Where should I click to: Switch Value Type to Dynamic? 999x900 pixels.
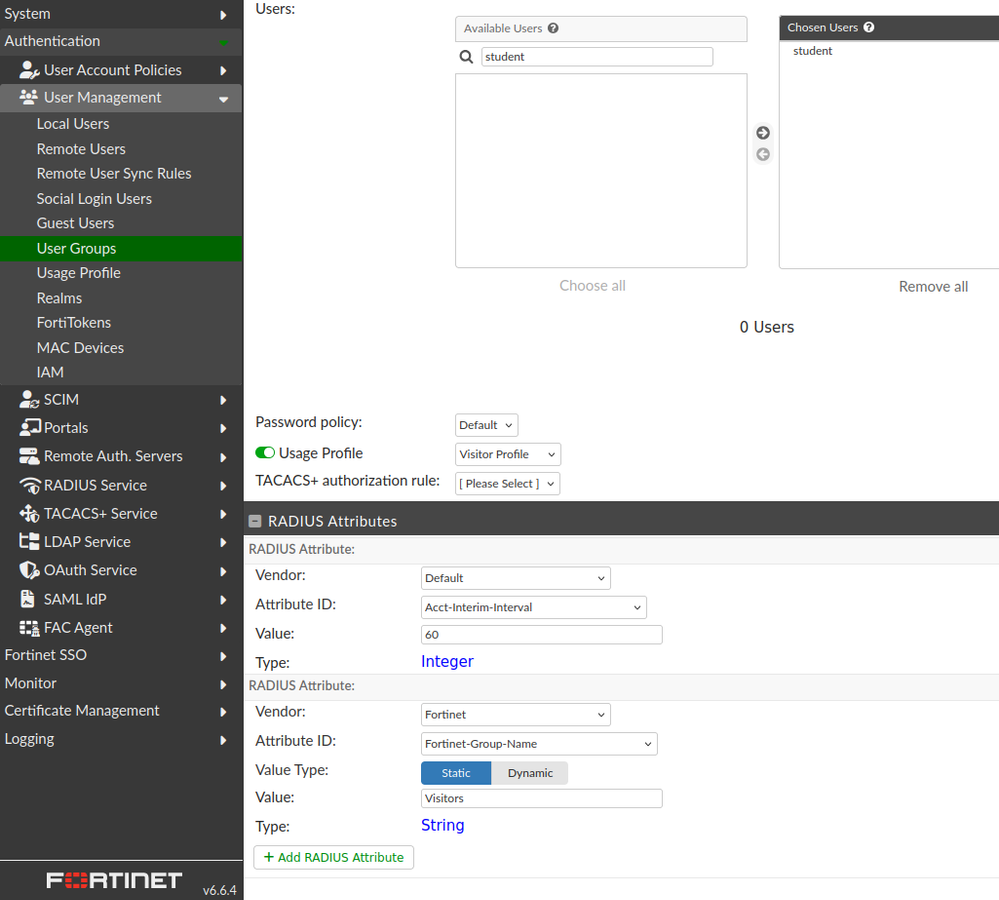pos(529,772)
